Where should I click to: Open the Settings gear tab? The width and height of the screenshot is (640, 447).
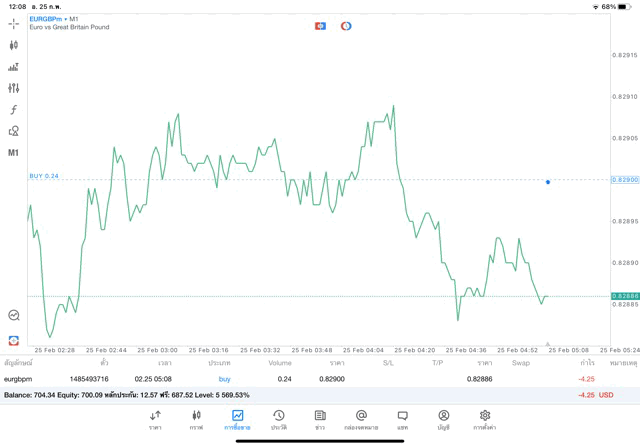coord(485,419)
